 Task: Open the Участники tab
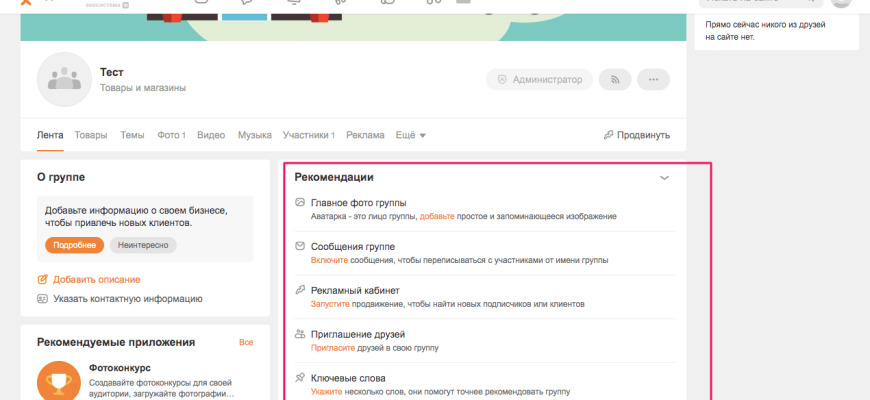[308, 135]
